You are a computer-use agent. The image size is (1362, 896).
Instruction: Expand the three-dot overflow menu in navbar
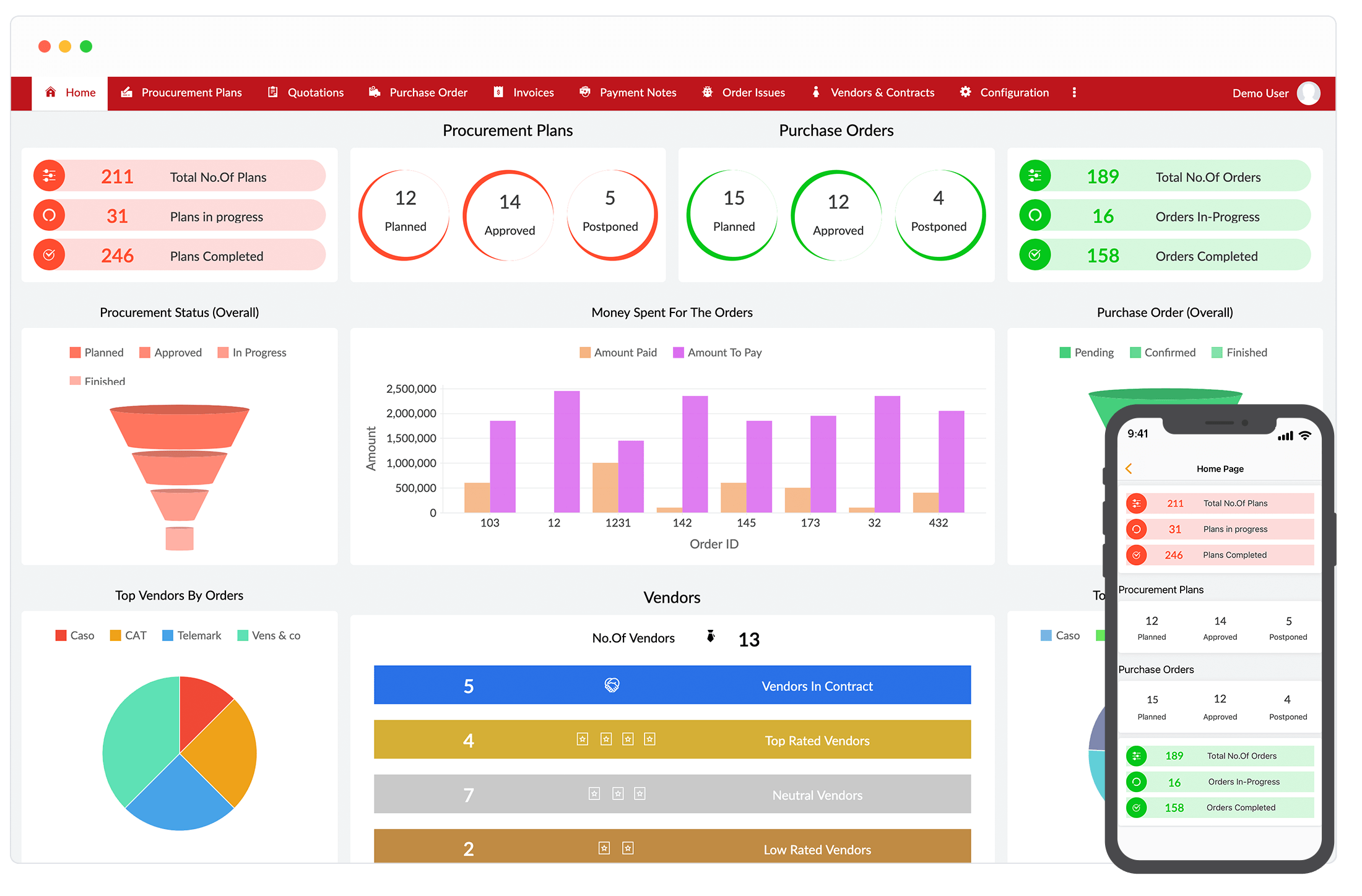tap(1074, 92)
